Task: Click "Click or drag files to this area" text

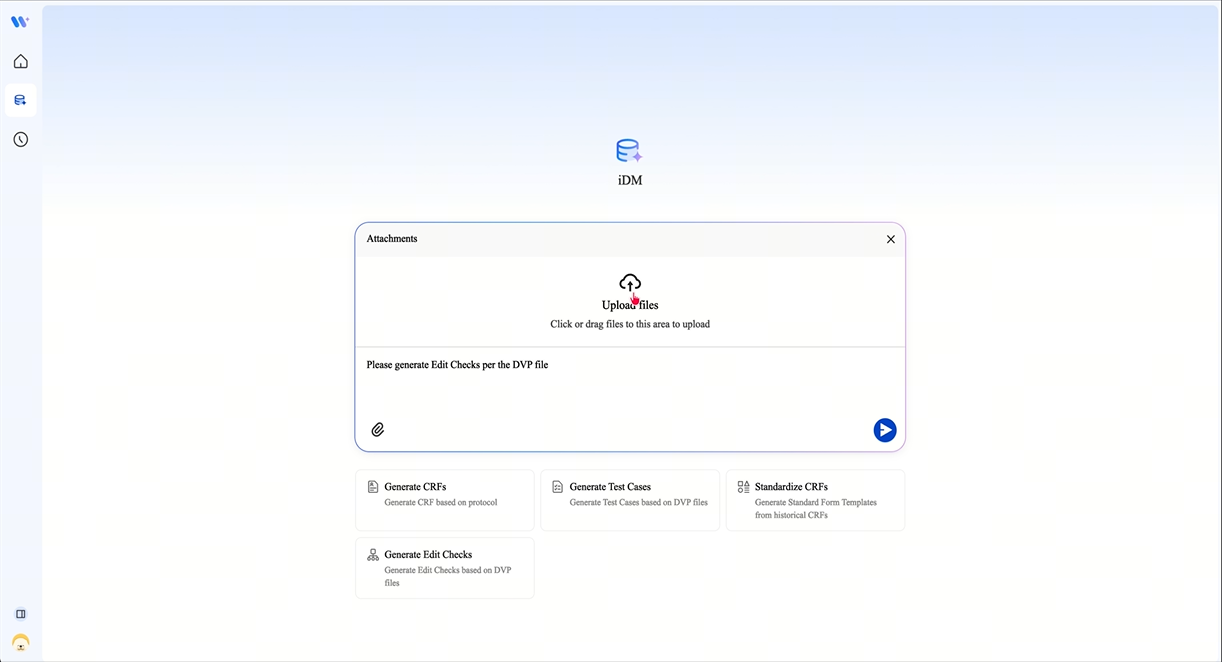Action: [630, 324]
